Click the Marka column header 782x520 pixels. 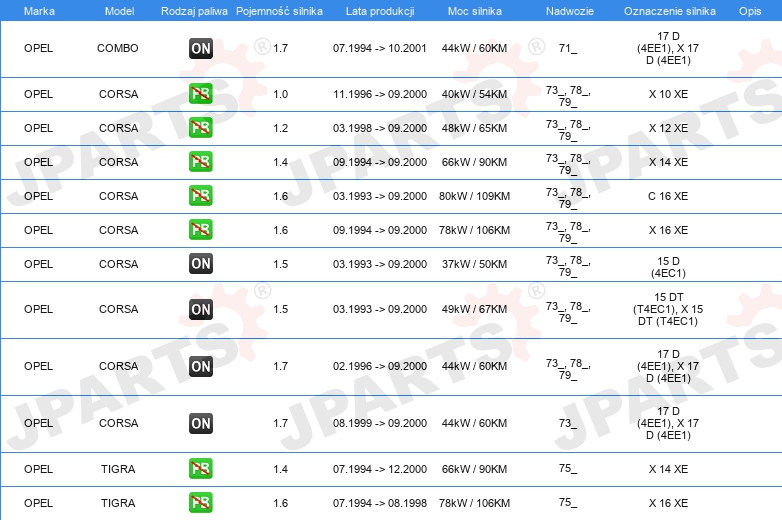click(x=39, y=11)
